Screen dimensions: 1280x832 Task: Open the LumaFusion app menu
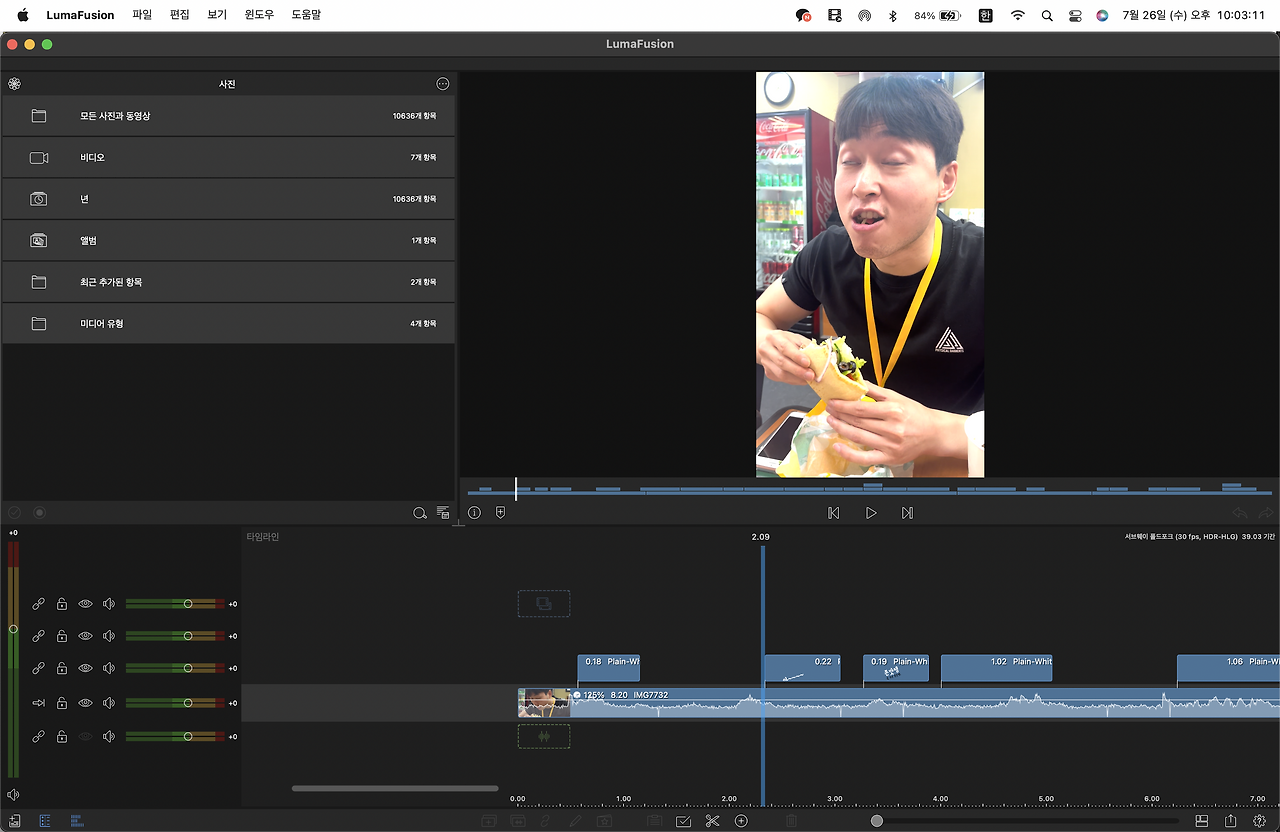pyautogui.click(x=80, y=15)
